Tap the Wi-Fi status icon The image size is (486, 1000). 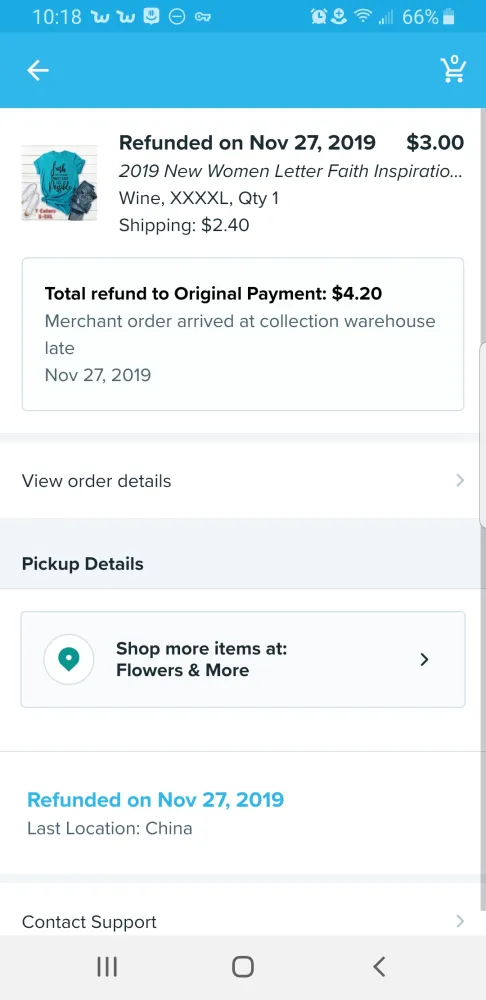364,17
